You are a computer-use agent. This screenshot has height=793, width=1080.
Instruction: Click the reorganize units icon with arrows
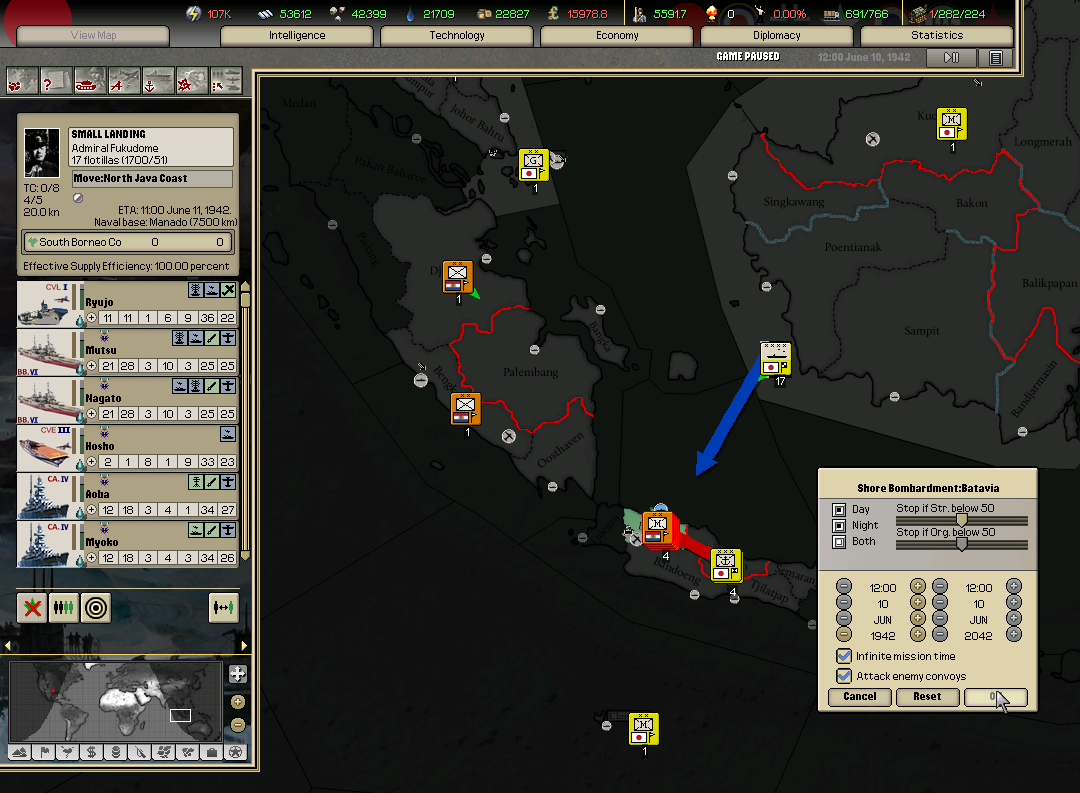(x=223, y=607)
